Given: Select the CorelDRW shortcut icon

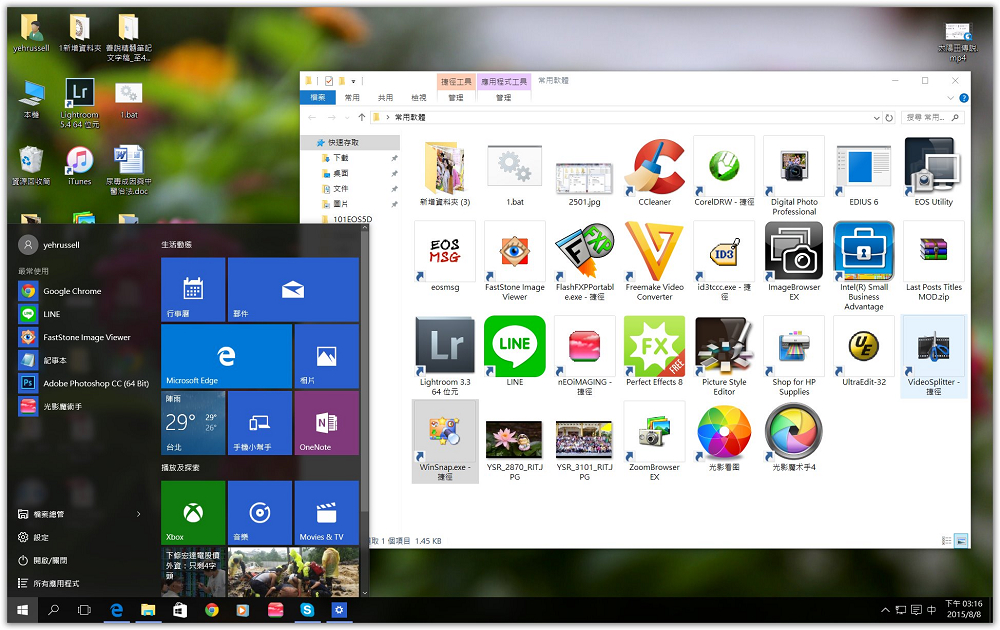Looking at the screenshot, I should pos(724,172).
